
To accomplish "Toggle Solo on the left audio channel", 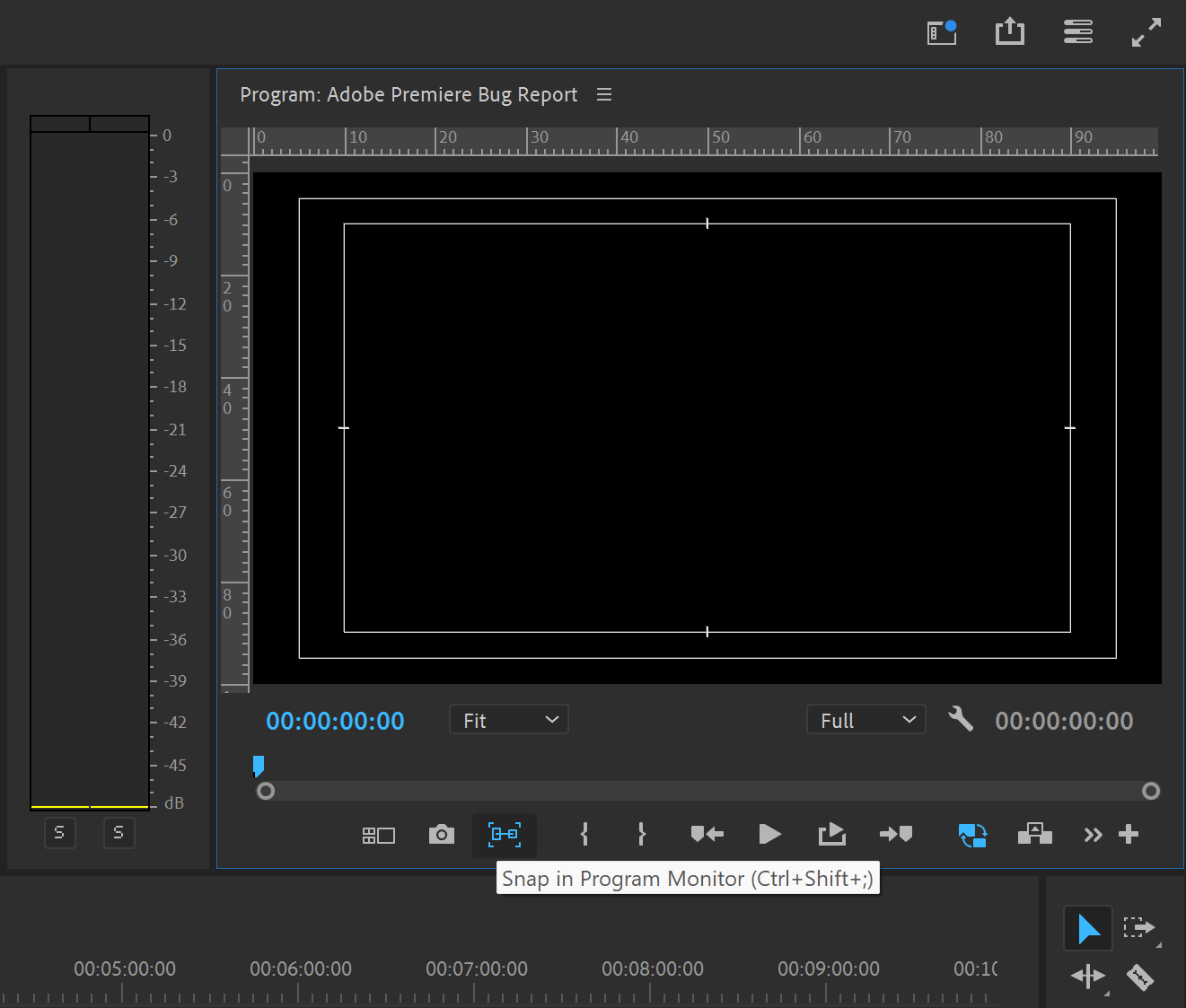I will pos(60,833).
